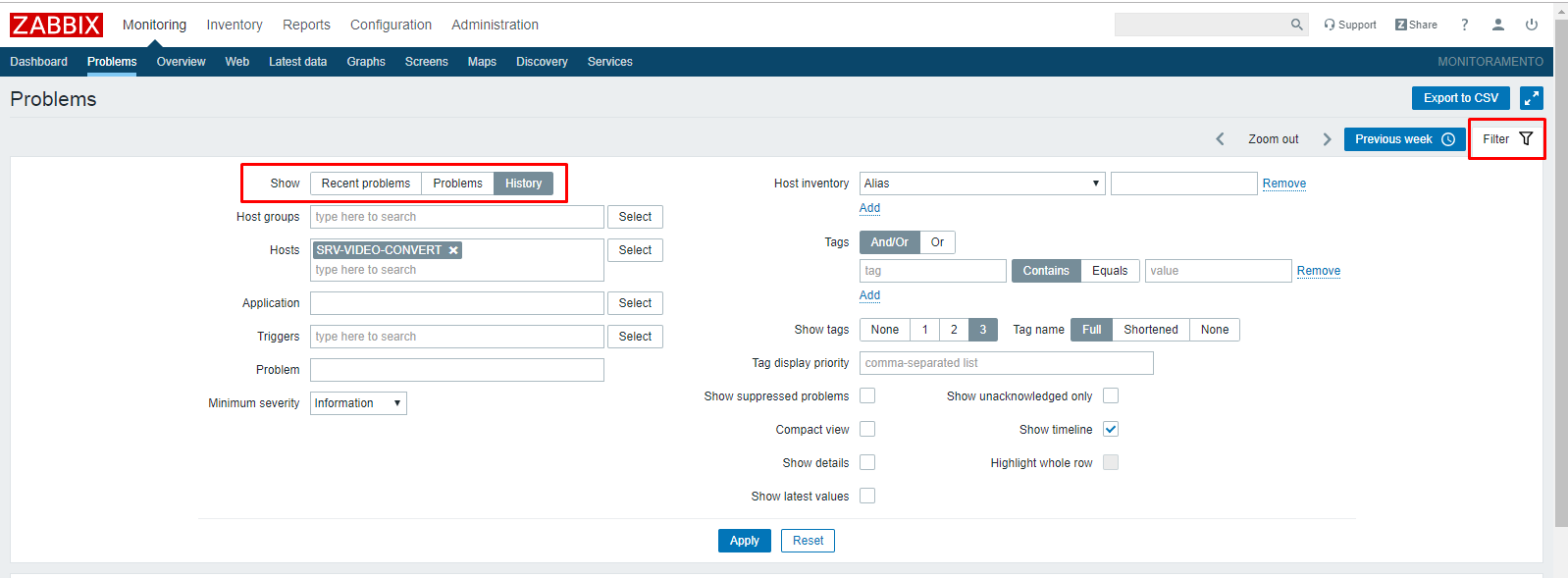The width and height of the screenshot is (1568, 578).
Task: Open the help question mark icon
Action: pyautogui.click(x=1464, y=25)
